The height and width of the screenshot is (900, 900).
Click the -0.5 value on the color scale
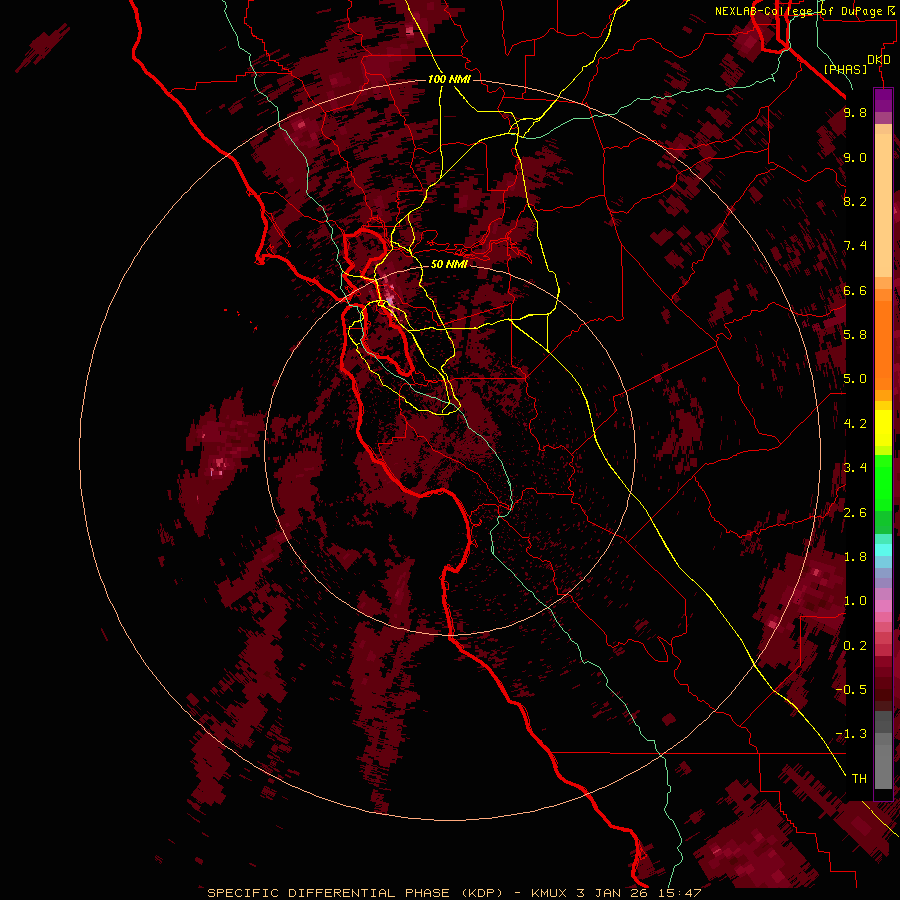tap(851, 690)
